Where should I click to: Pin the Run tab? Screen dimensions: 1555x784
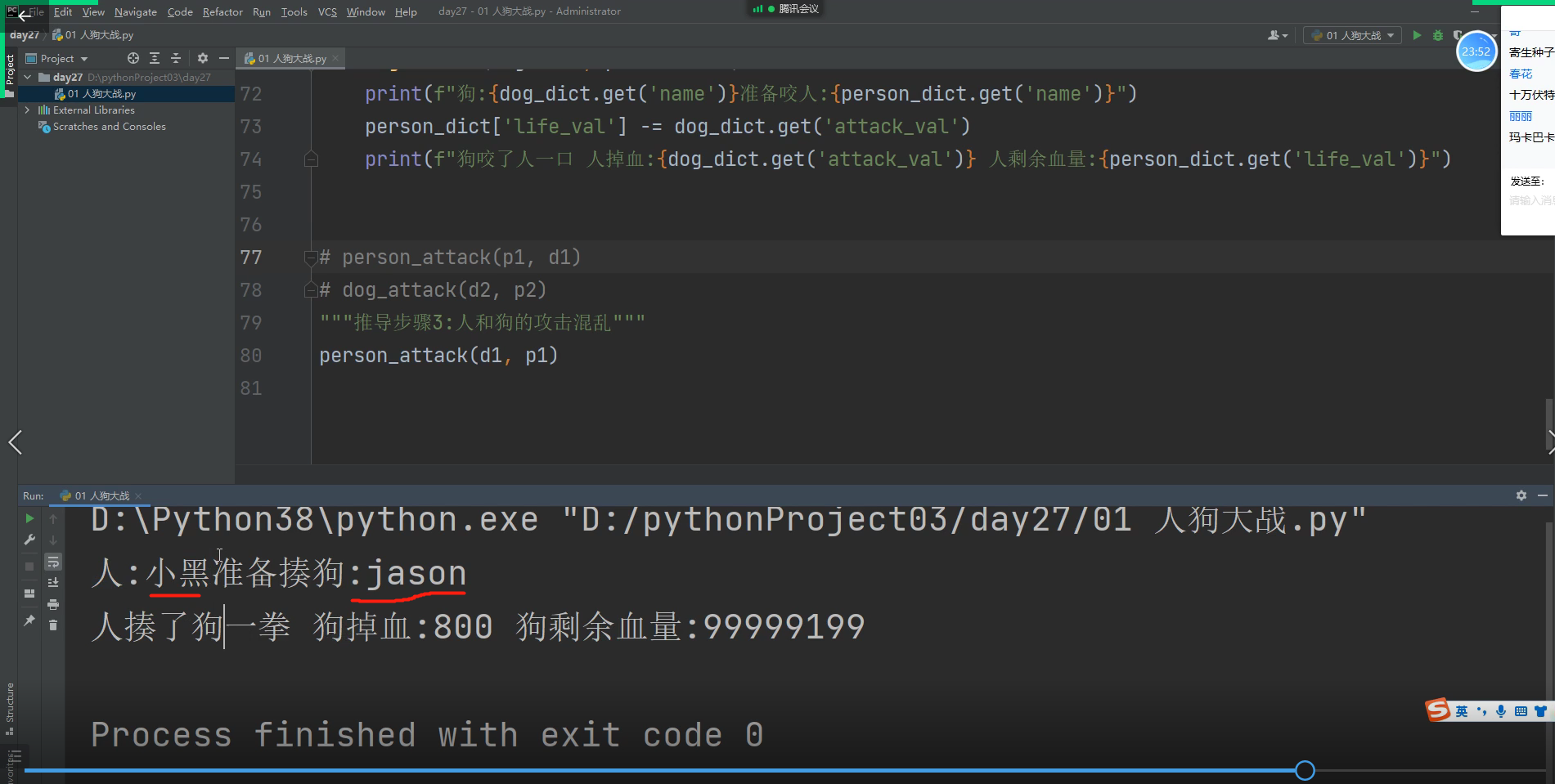[x=29, y=620]
